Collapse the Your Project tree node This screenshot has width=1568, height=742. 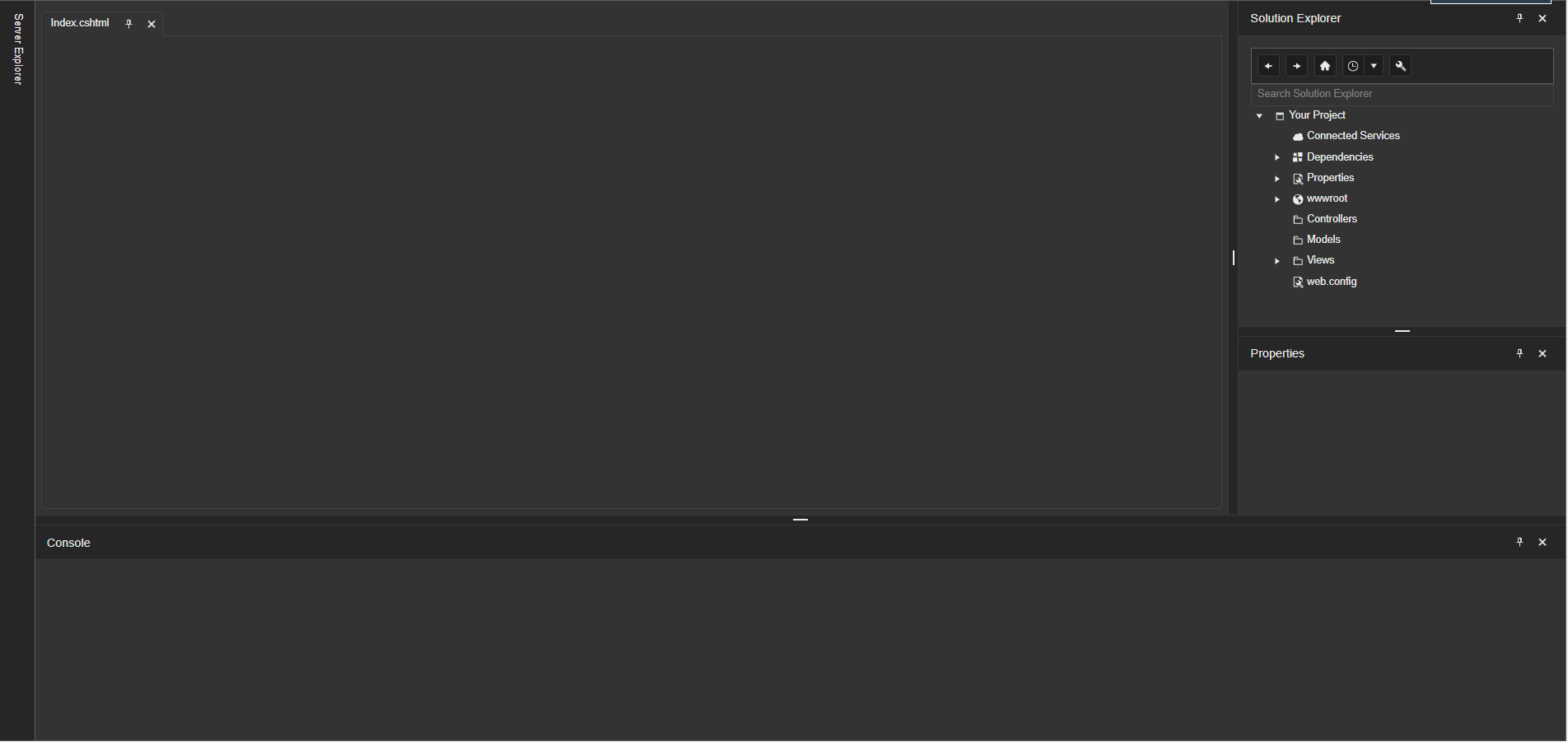pos(1259,116)
